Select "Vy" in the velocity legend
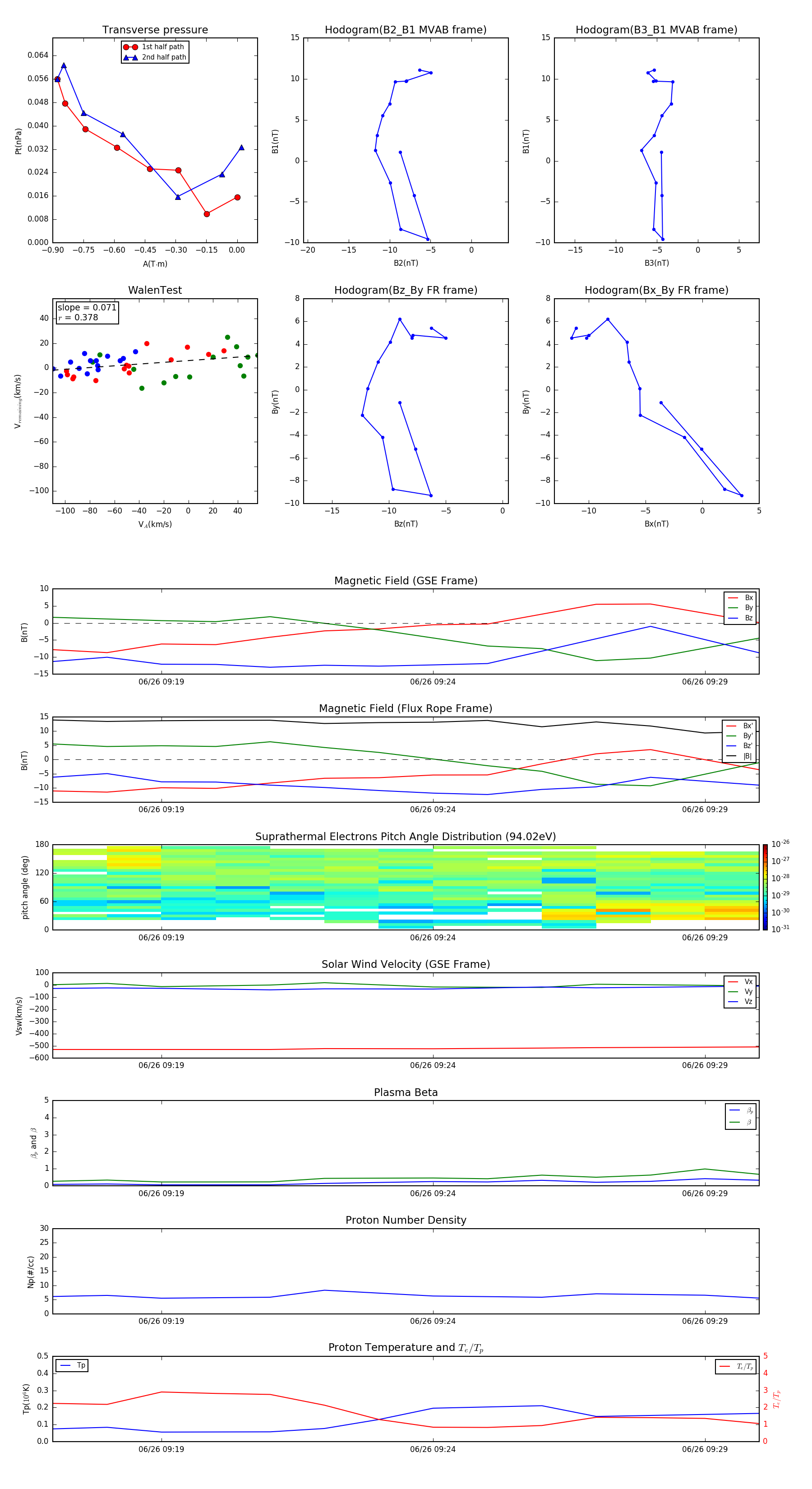 click(741, 991)
